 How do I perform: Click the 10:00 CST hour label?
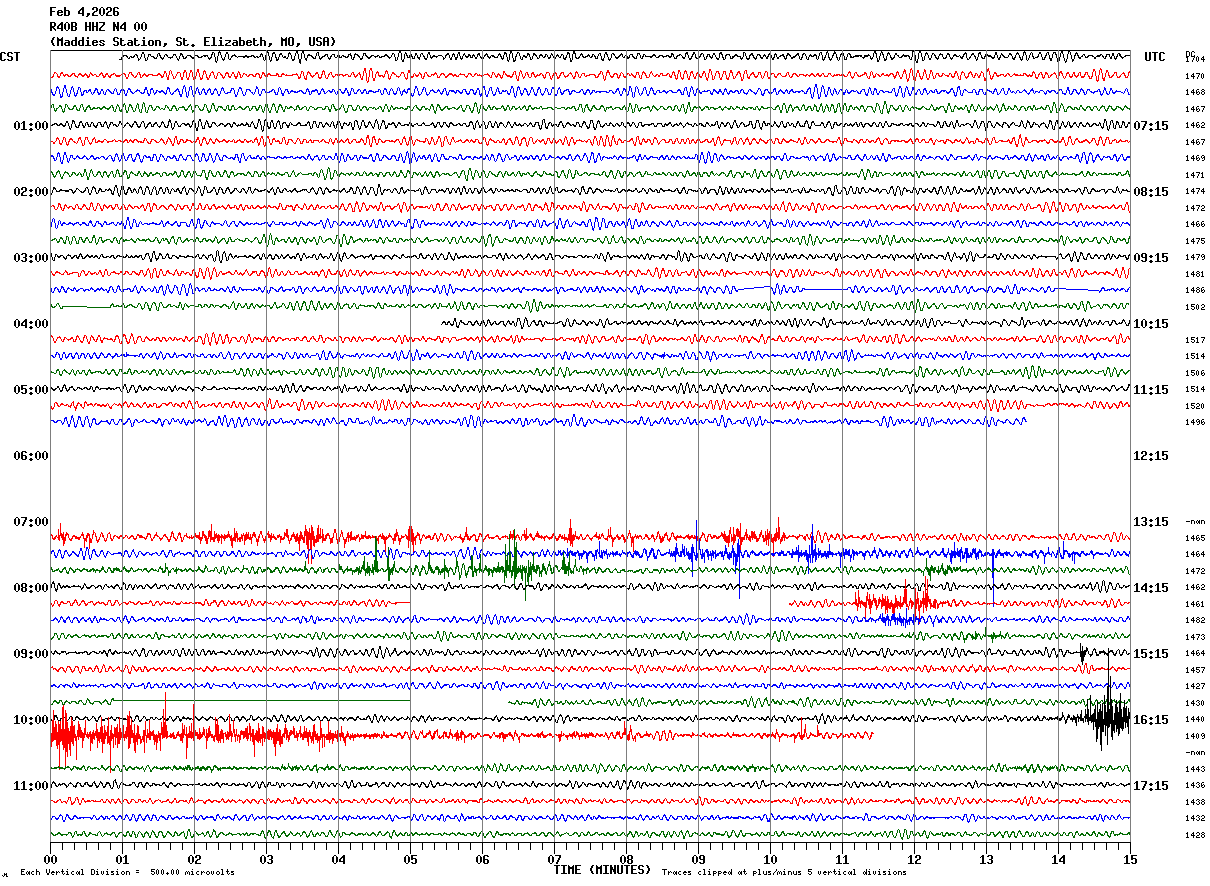31,720
